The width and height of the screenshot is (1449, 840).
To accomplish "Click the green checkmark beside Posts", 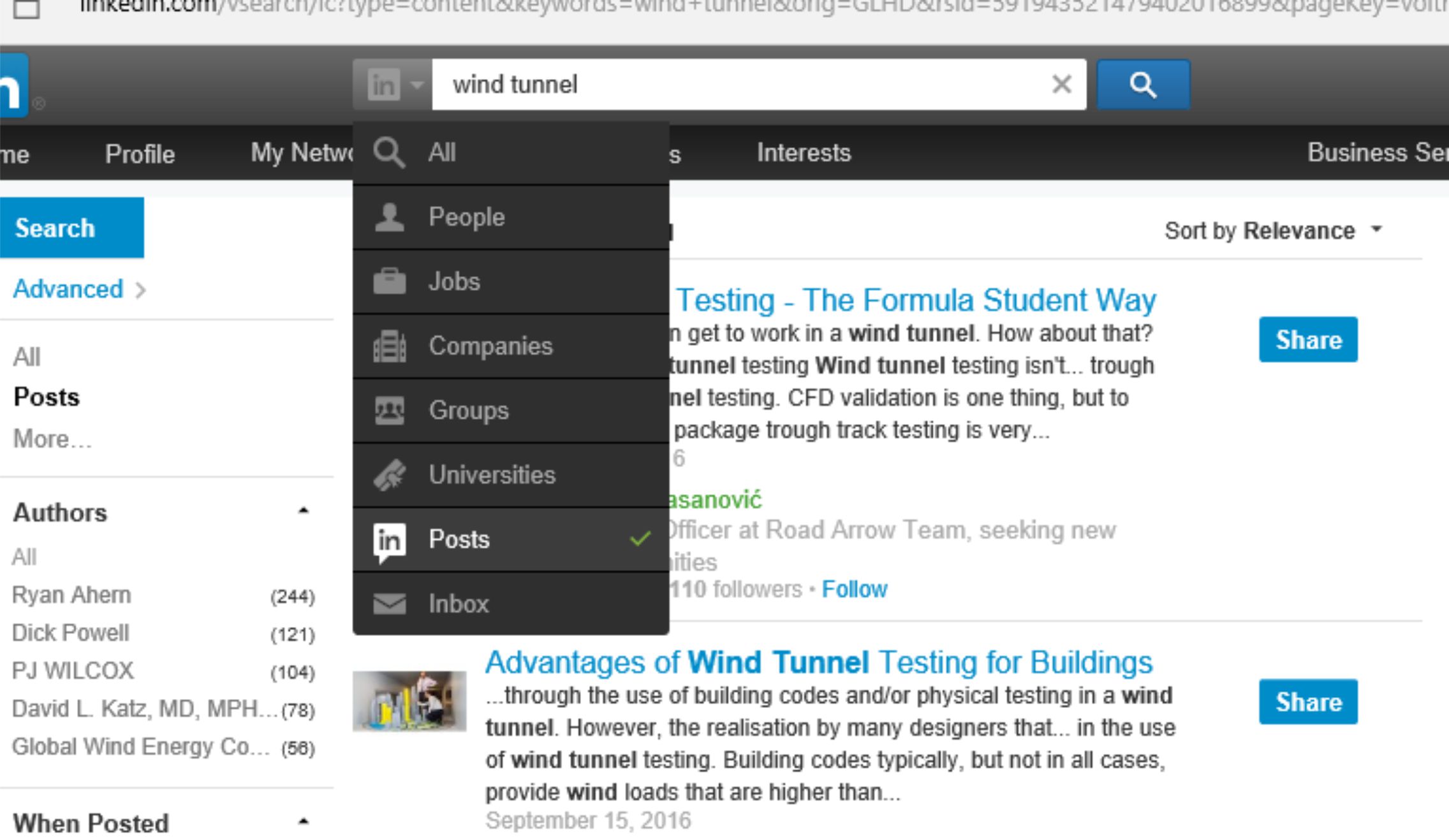I will (640, 539).
